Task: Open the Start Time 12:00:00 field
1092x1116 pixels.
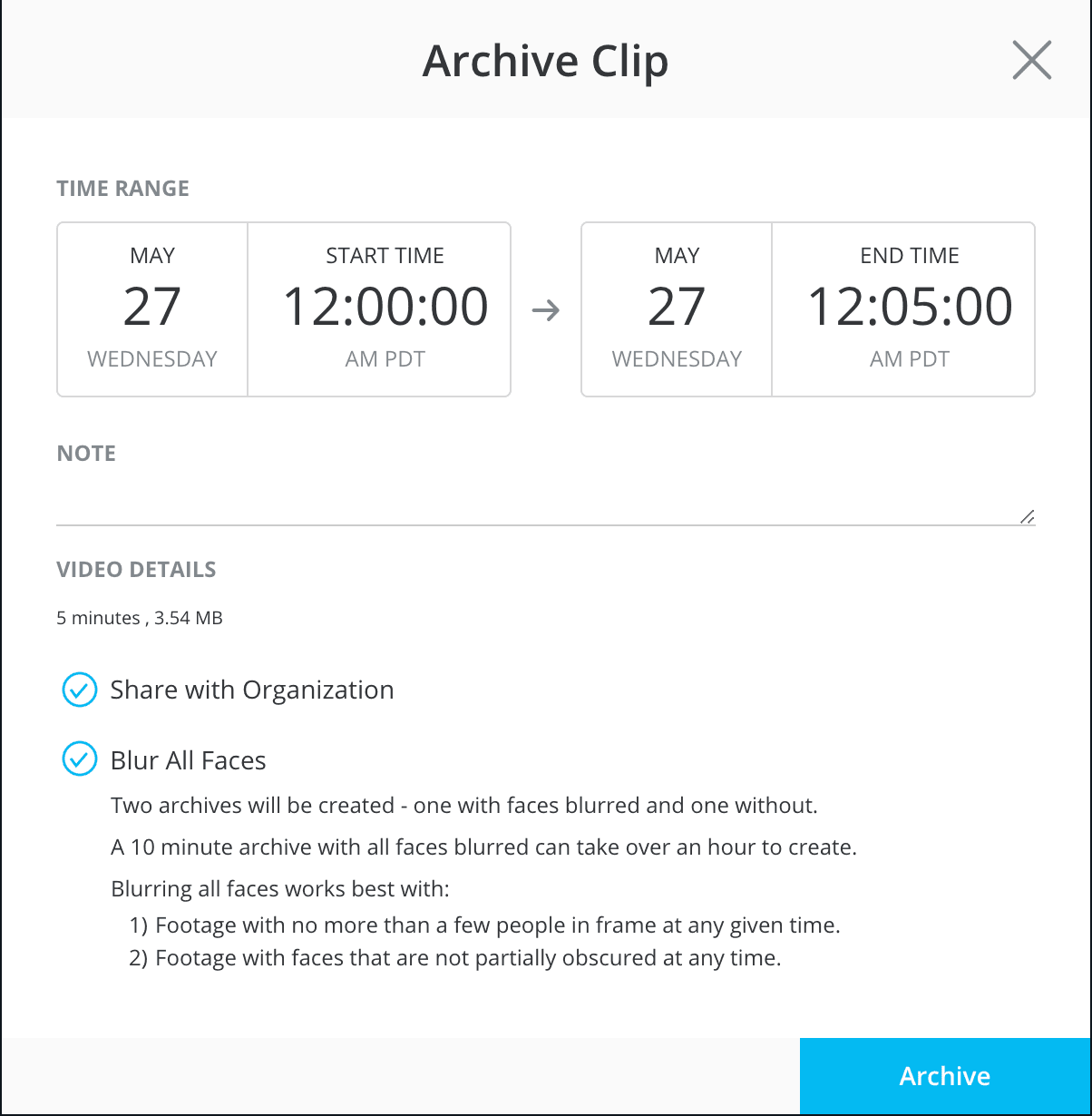Action: (385, 309)
